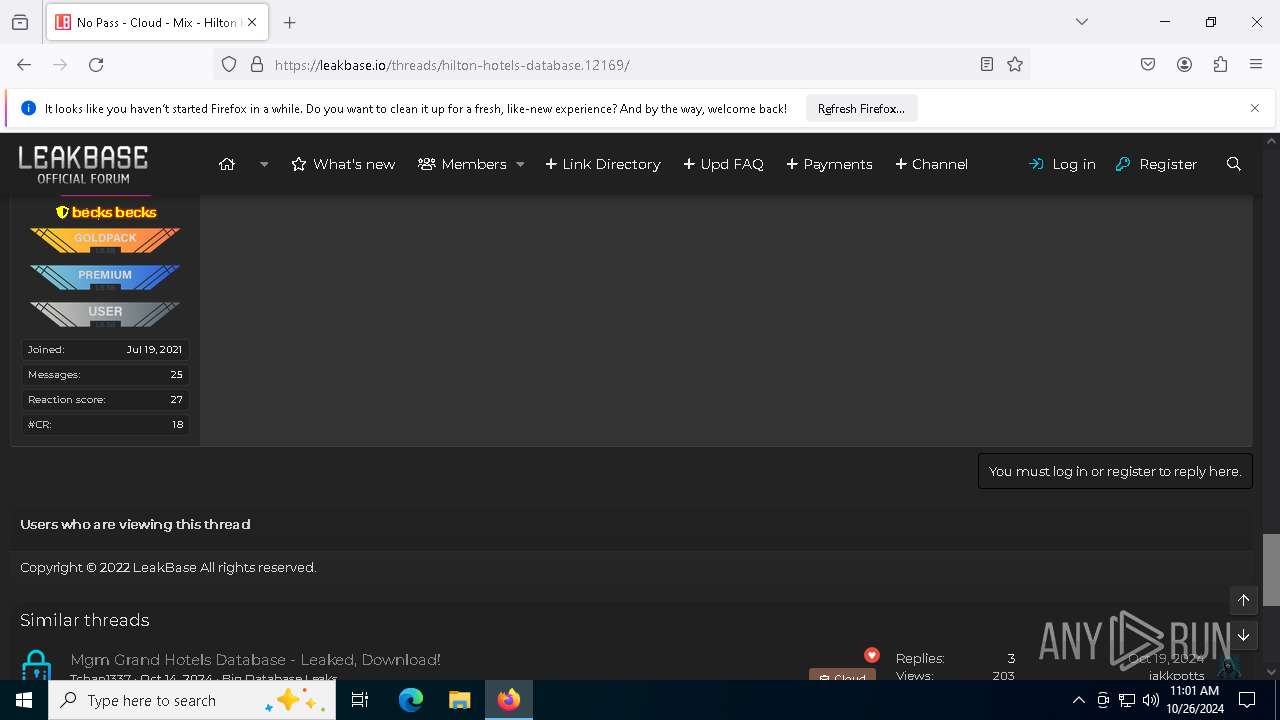1280x720 pixels.
Task: Launch Microsoft Edge from the taskbar
Action: [411, 700]
